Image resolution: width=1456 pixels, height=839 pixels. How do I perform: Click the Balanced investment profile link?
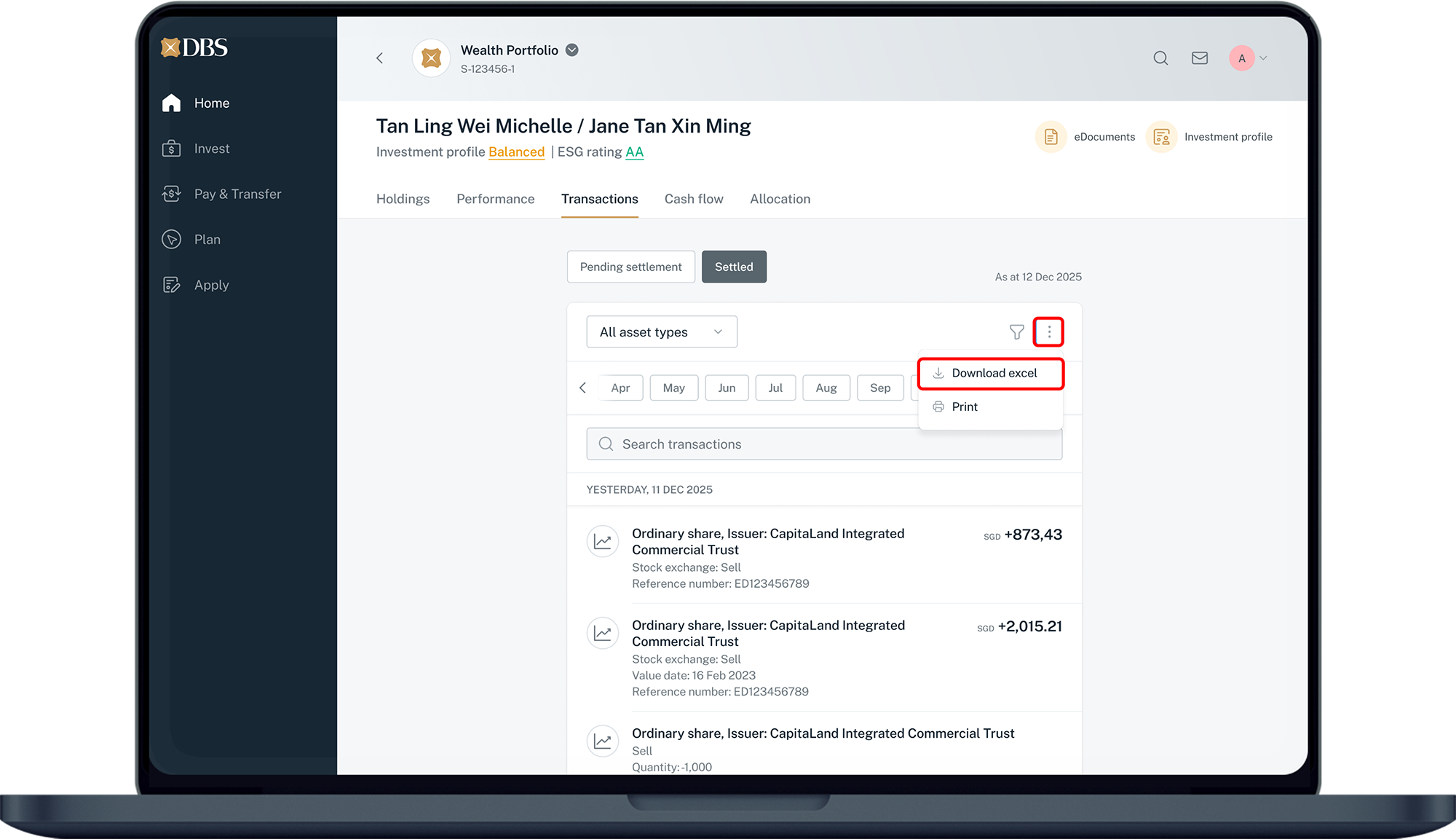(516, 152)
